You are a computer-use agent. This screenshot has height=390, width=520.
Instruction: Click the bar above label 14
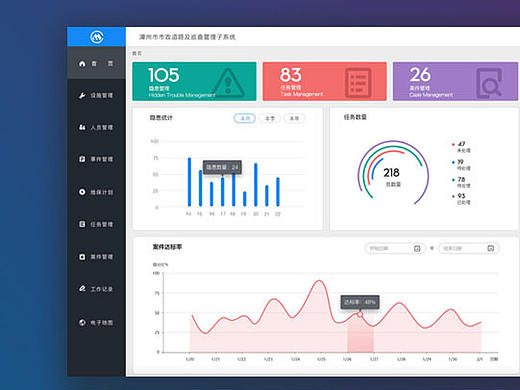189,182
